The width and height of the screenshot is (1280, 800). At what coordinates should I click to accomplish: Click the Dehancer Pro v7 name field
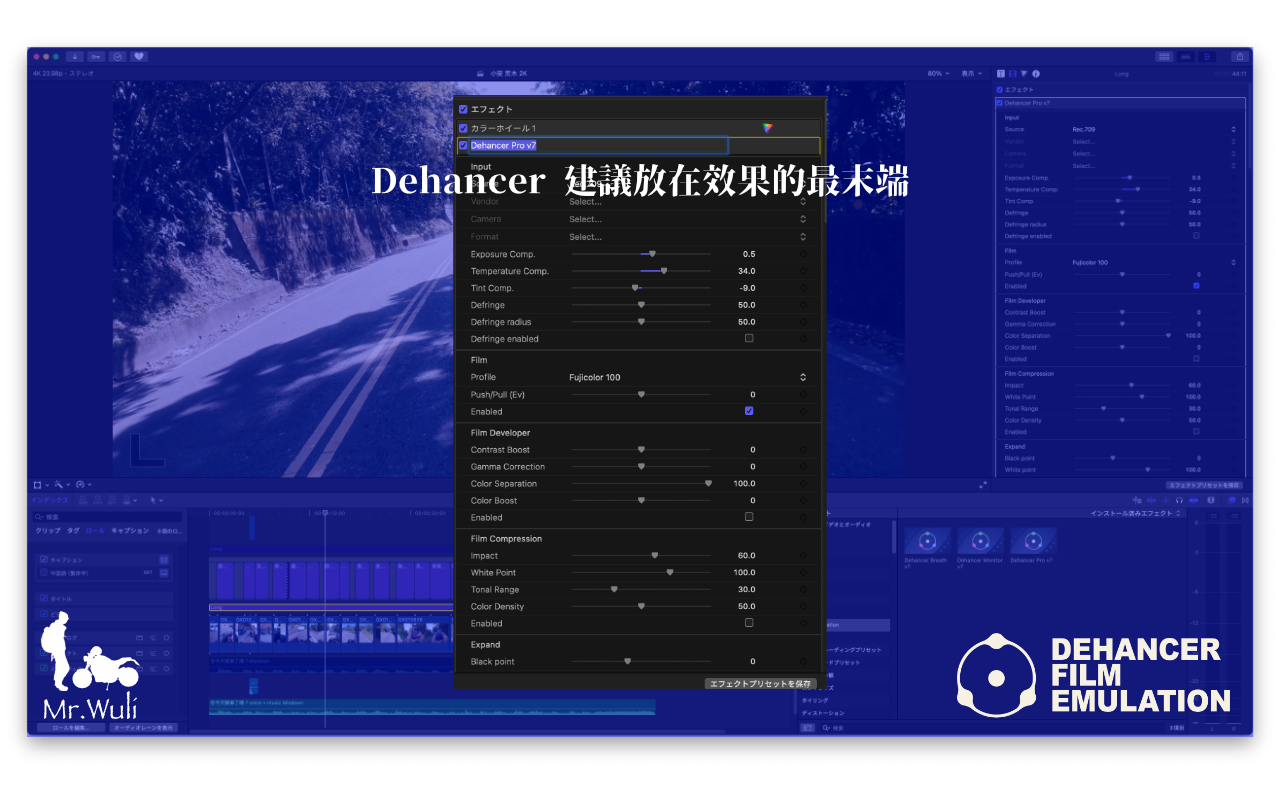(599, 145)
